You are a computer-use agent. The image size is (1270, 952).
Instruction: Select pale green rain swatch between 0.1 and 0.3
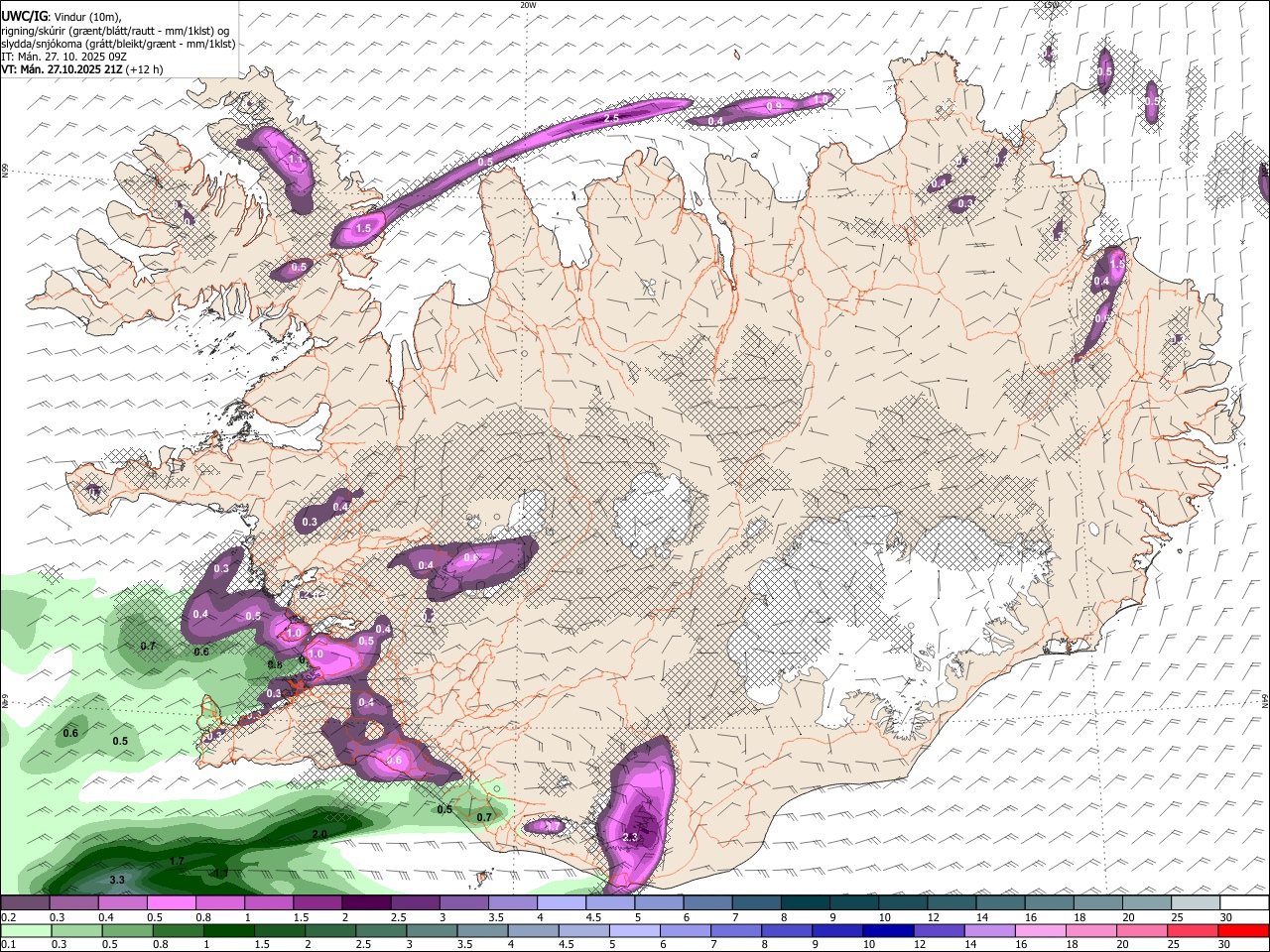point(25,930)
